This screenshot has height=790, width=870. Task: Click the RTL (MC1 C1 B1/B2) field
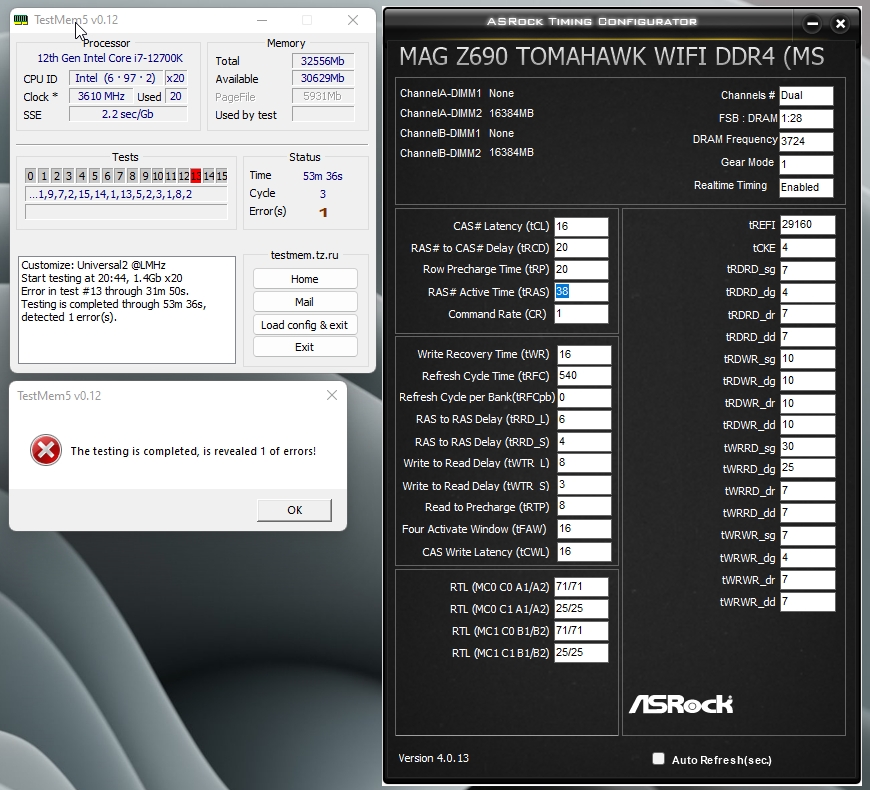tap(581, 652)
